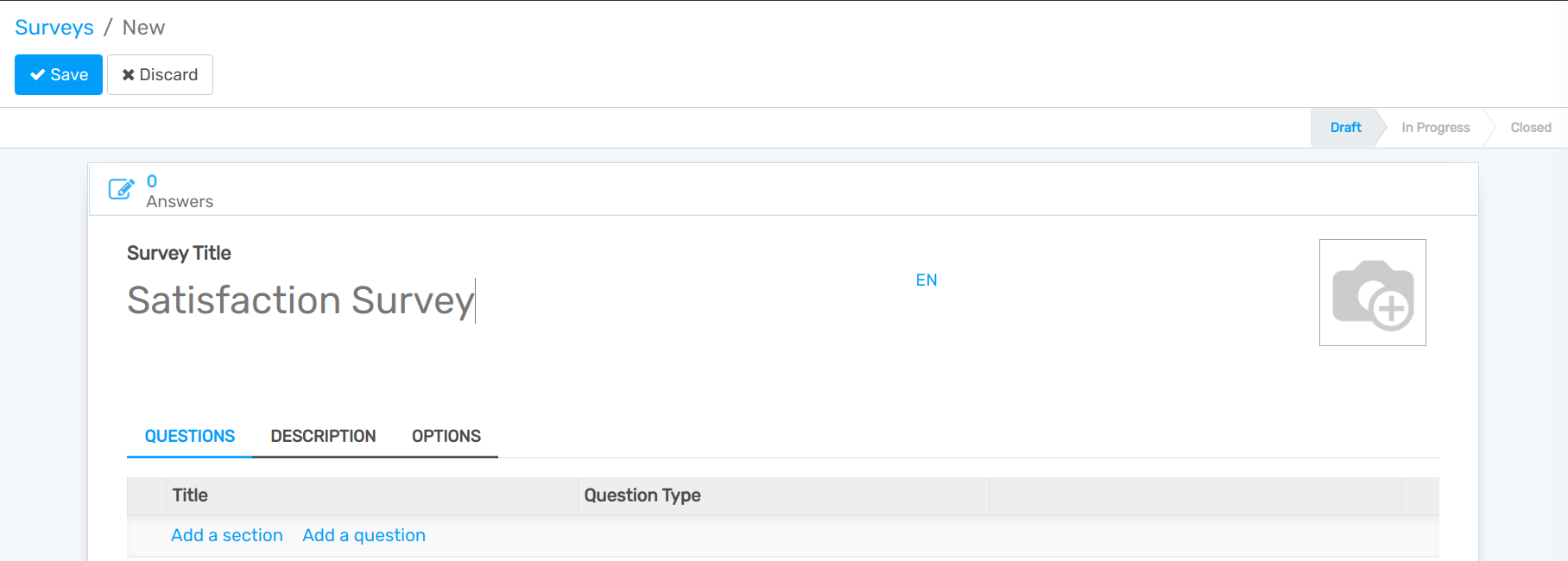Click the checkmark icon inside Save button

pyautogui.click(x=36, y=74)
